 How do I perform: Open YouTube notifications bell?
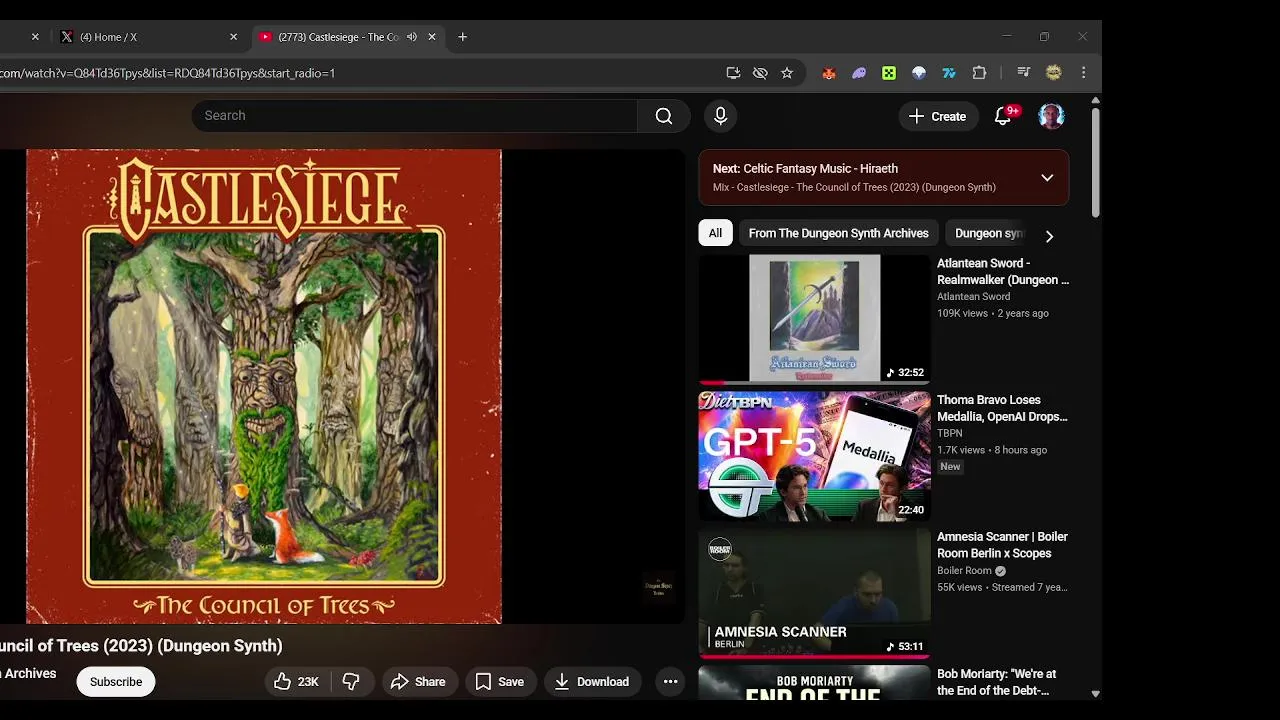coord(1003,116)
